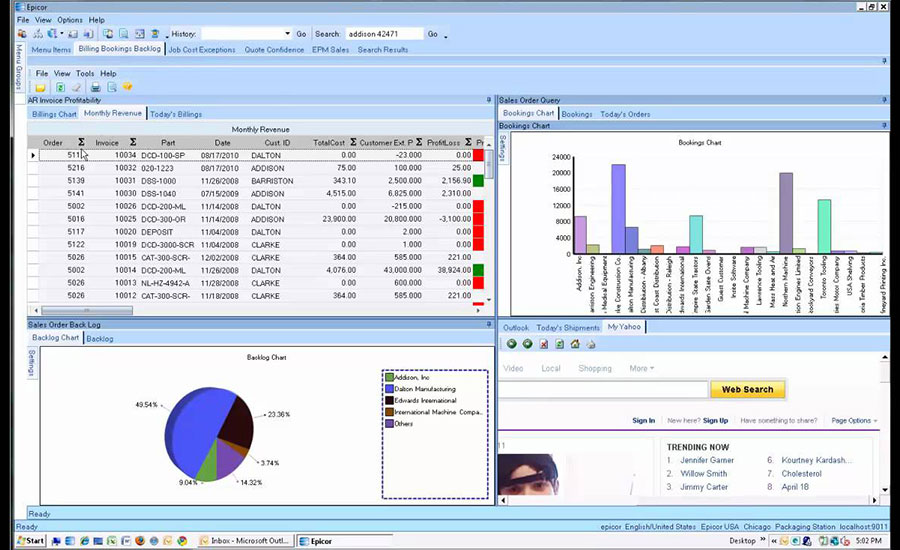
Task: Click the Yahoo web search input box
Action: point(603,389)
